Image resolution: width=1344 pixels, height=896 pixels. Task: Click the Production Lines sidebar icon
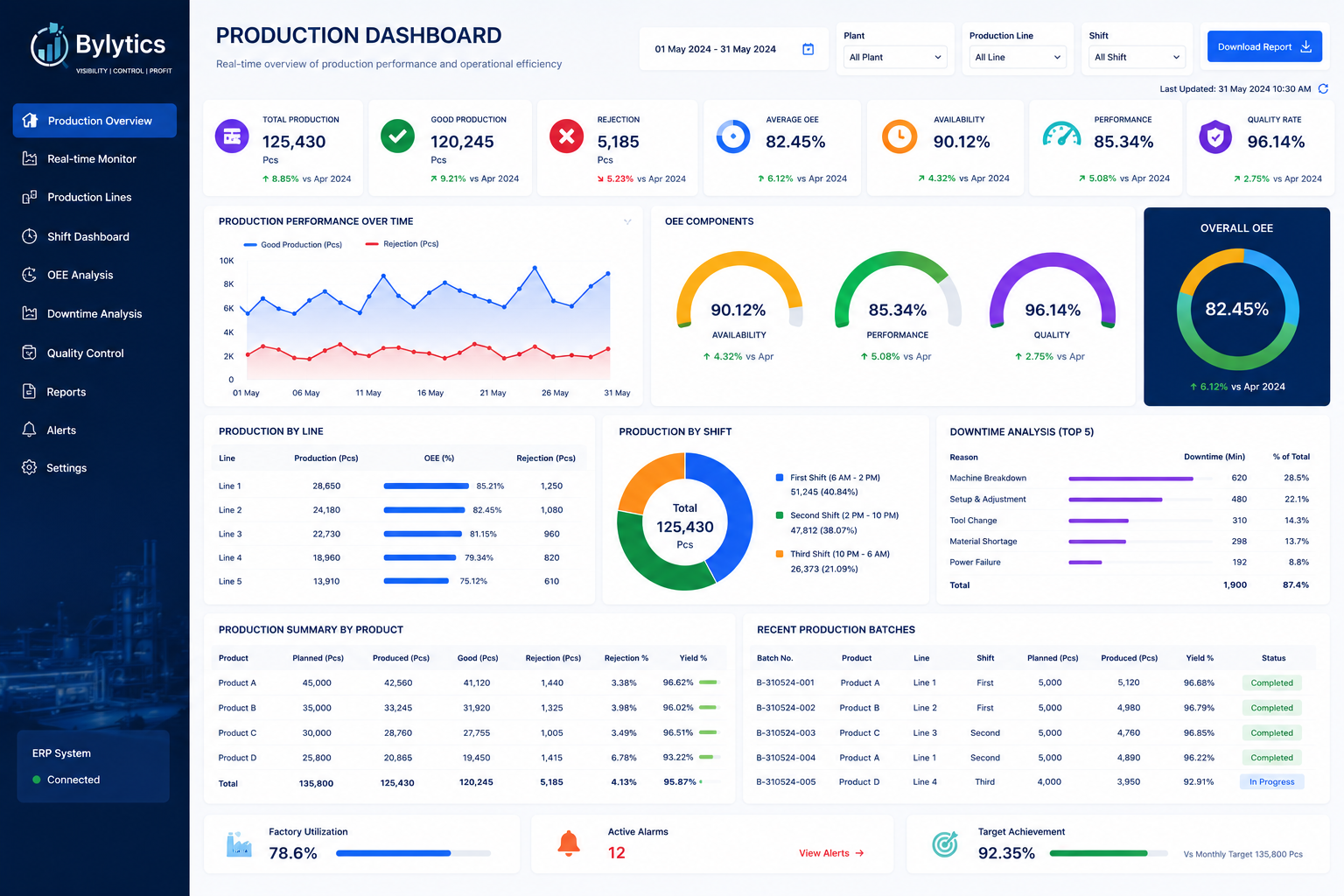[x=30, y=197]
